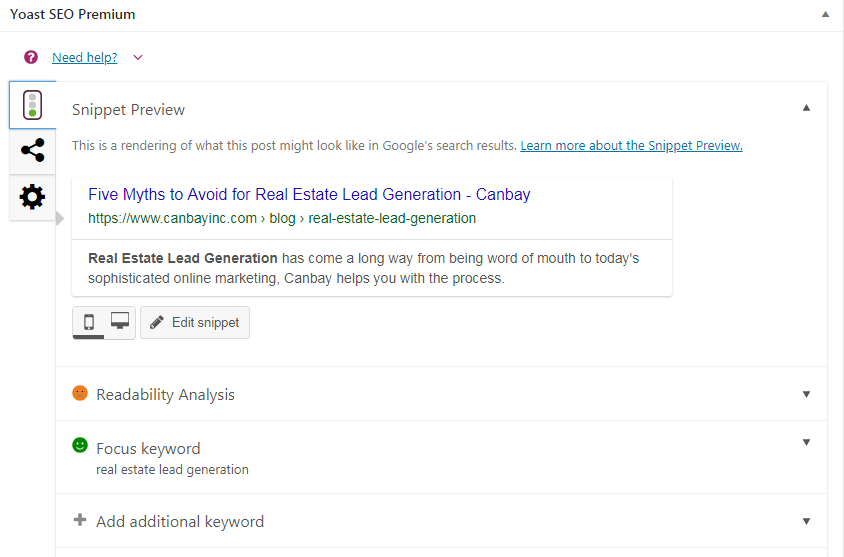This screenshot has height=557, width=844.
Task: Click the snippet title Five Myths to Avoid
Action: (x=309, y=194)
